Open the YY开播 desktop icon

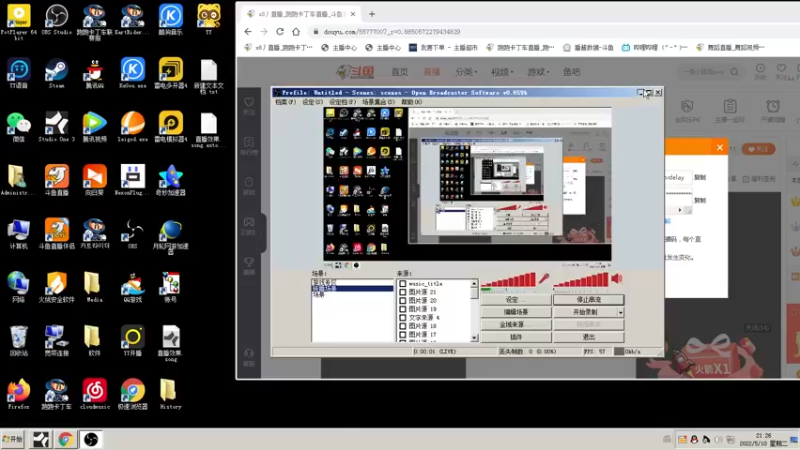(133, 340)
